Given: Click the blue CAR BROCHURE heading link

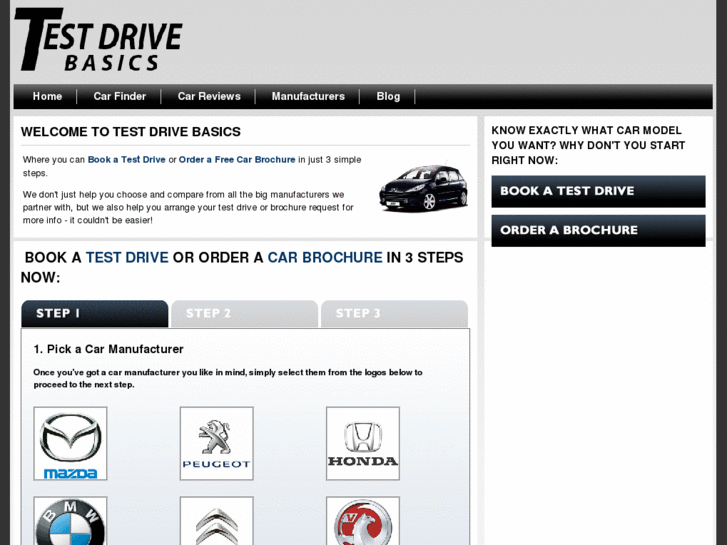Looking at the screenshot, I should point(325,257).
